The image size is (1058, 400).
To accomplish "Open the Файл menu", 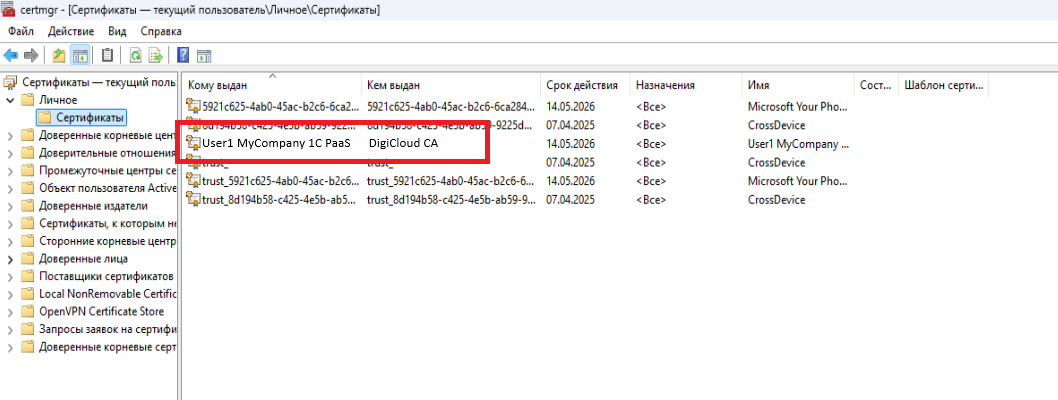I will (21, 32).
